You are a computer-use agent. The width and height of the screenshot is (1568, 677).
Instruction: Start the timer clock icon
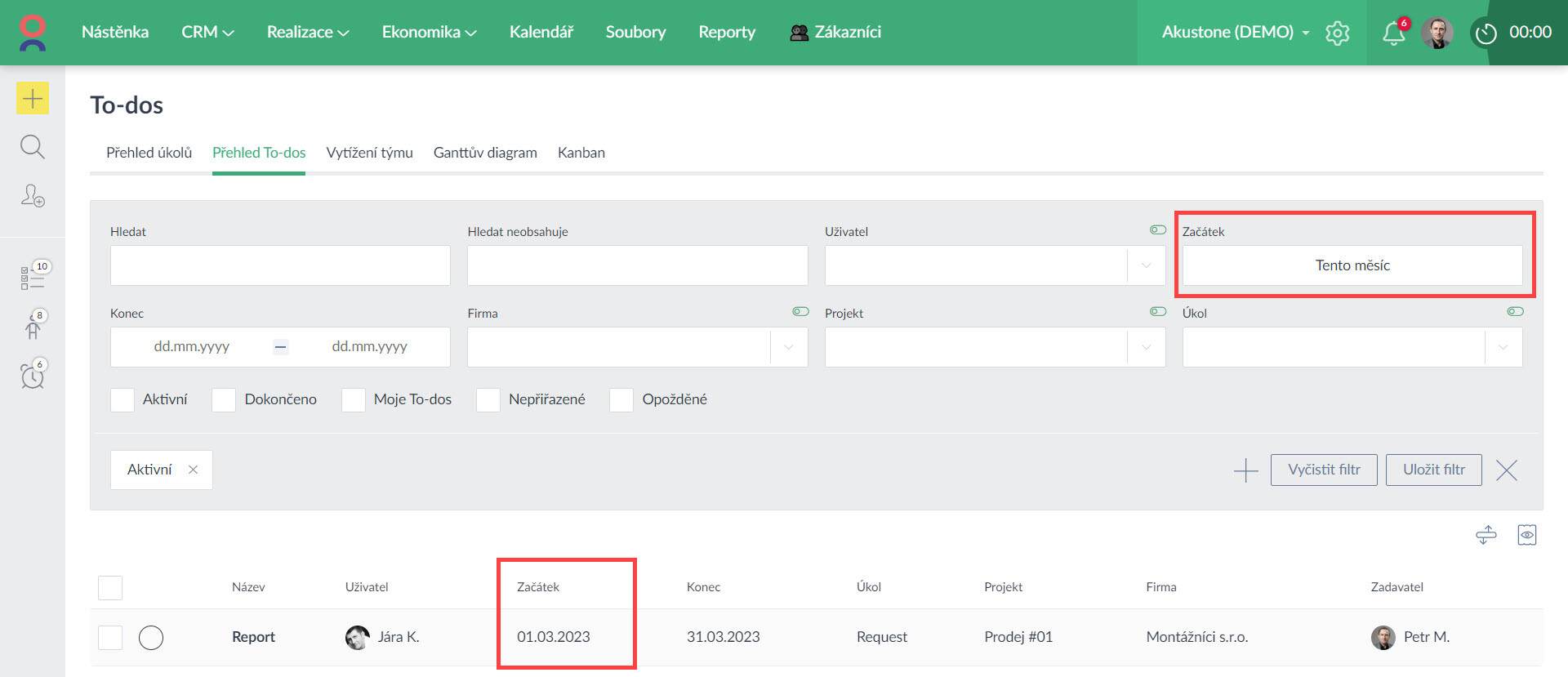click(x=1486, y=33)
